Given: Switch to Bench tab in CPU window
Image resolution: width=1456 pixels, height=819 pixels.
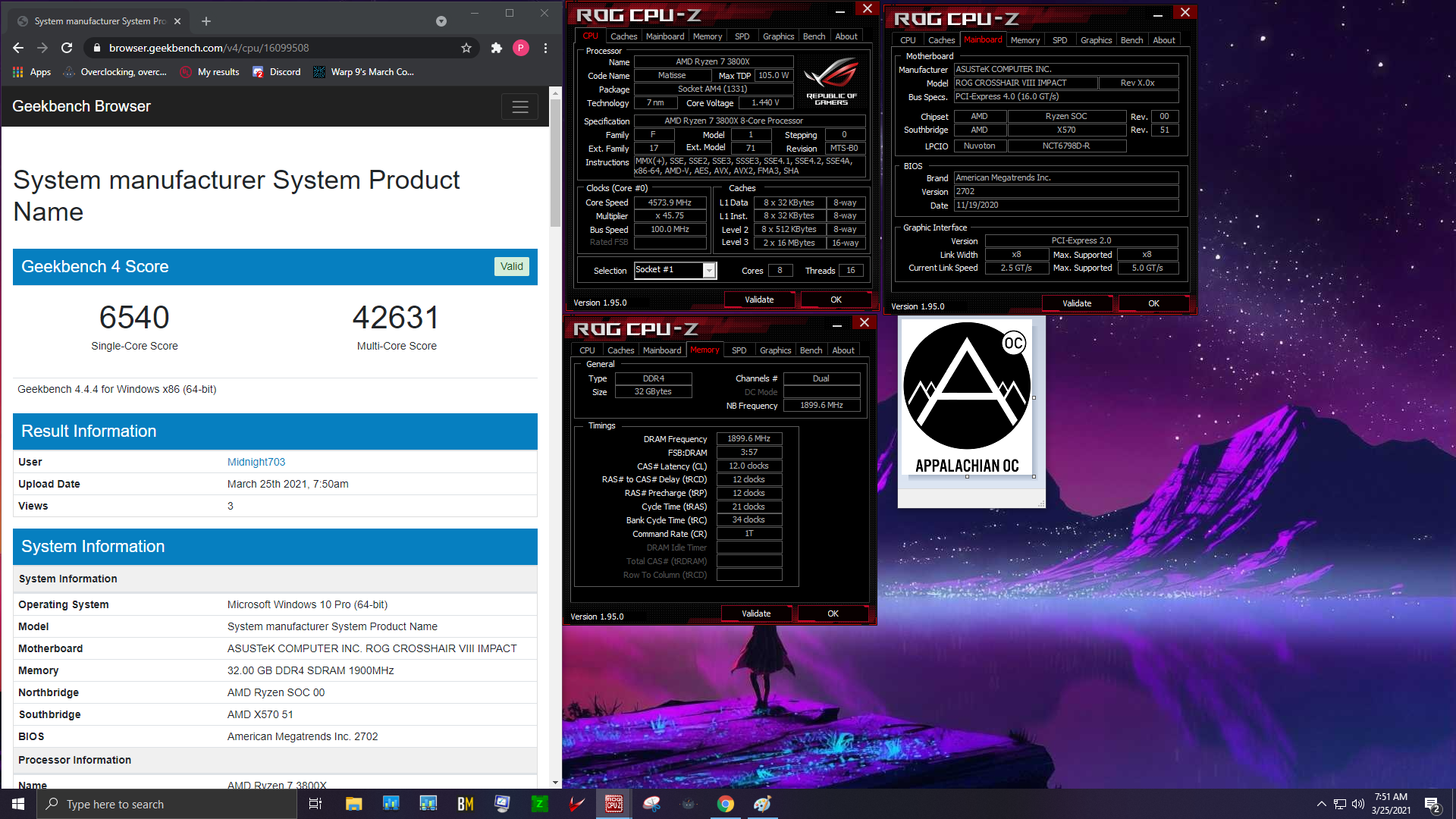Looking at the screenshot, I should (814, 36).
